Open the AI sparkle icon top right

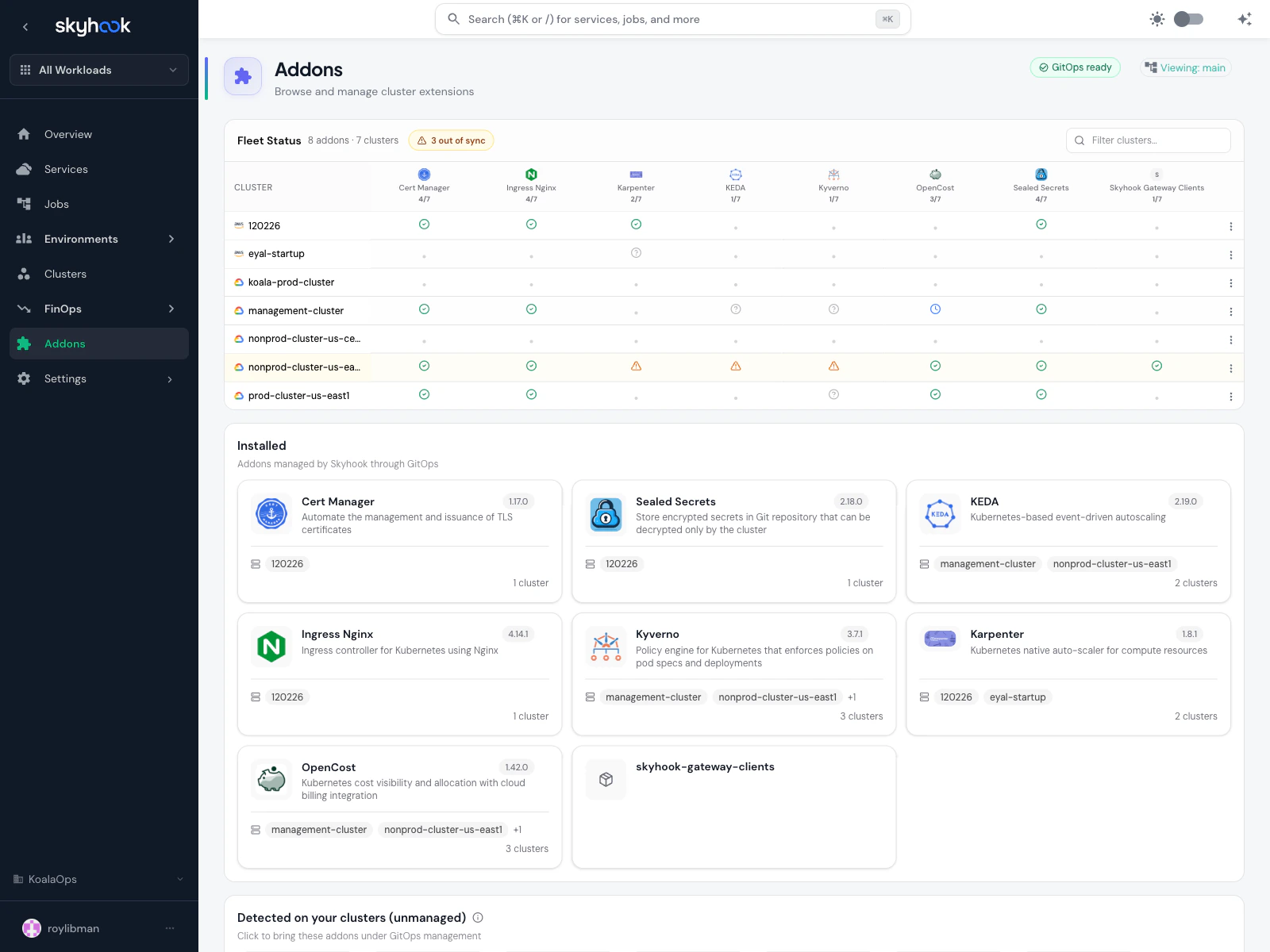[x=1244, y=18]
